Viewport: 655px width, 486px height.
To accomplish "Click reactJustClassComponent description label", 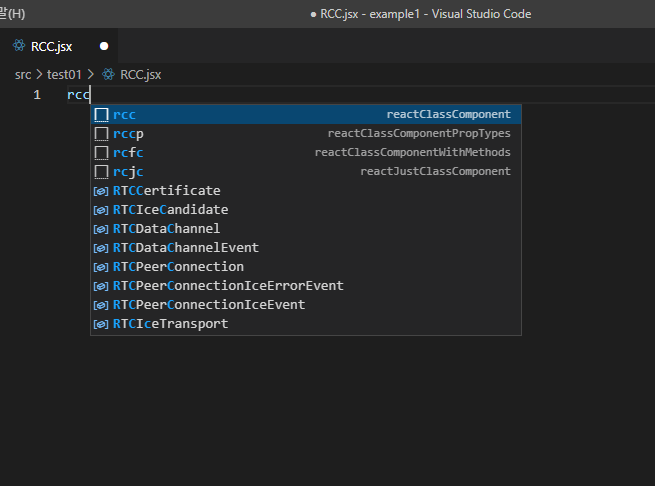I will (x=435, y=172).
